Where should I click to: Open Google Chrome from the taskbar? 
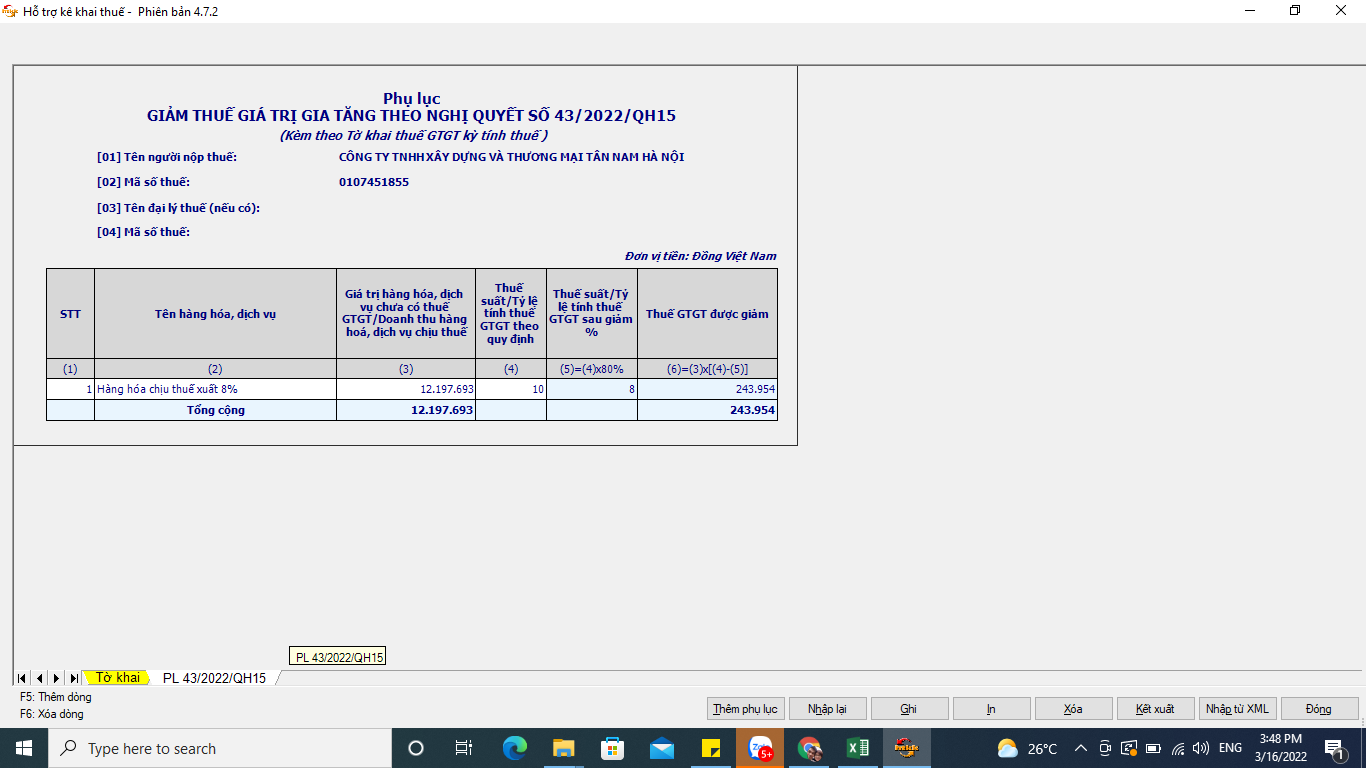809,748
